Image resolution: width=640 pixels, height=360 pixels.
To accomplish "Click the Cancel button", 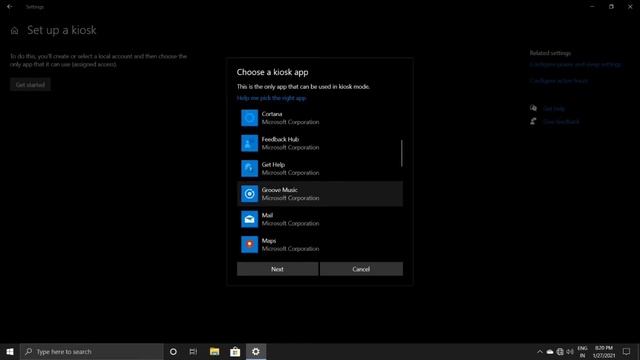I will (x=361, y=269).
